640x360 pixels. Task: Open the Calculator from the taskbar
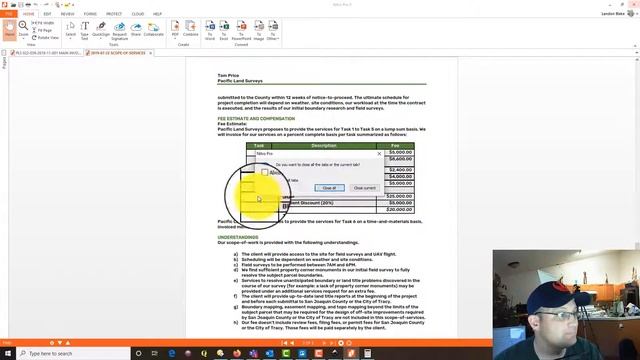(367, 353)
